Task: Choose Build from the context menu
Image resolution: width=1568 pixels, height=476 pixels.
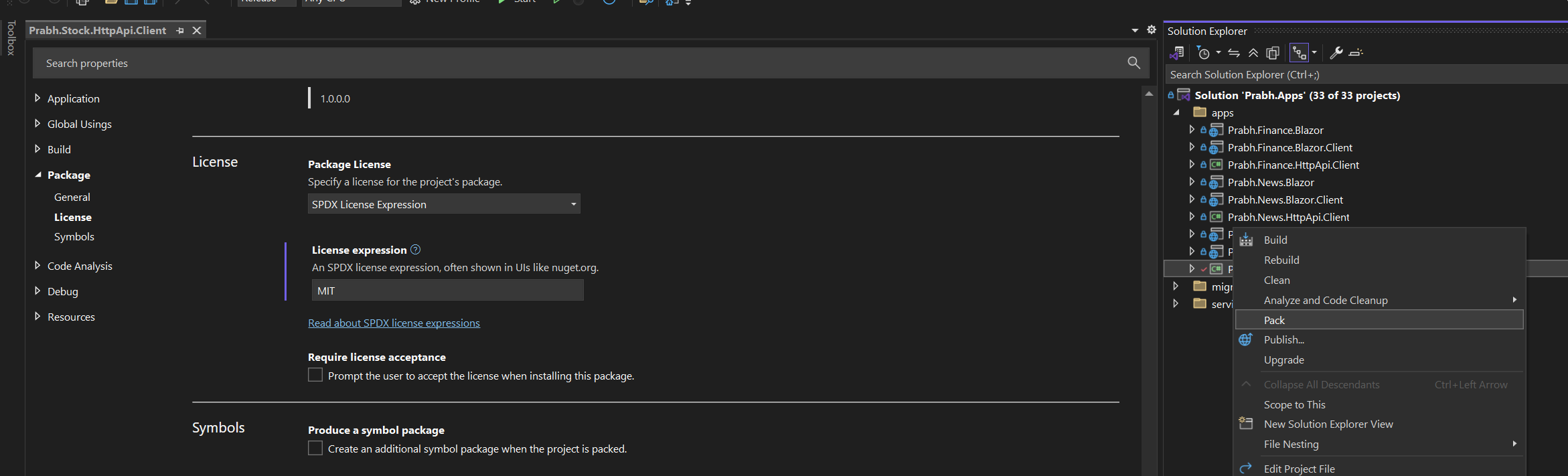Action: 1379,240
